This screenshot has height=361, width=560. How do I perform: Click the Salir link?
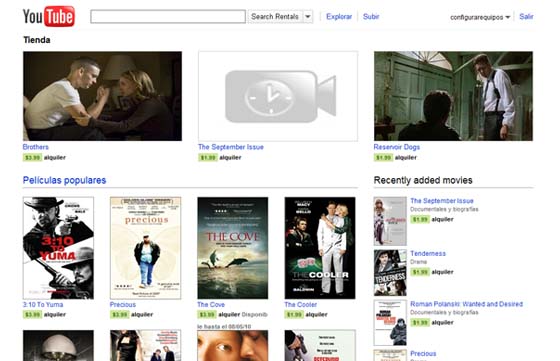(x=526, y=16)
